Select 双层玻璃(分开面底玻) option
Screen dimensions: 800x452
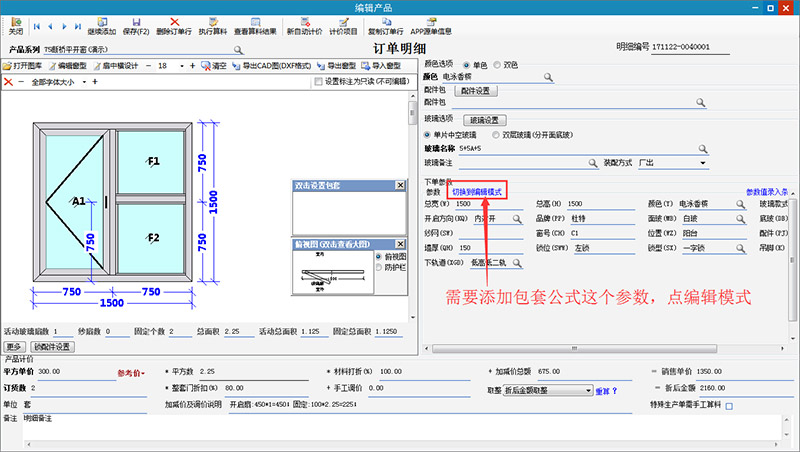click(x=495, y=135)
